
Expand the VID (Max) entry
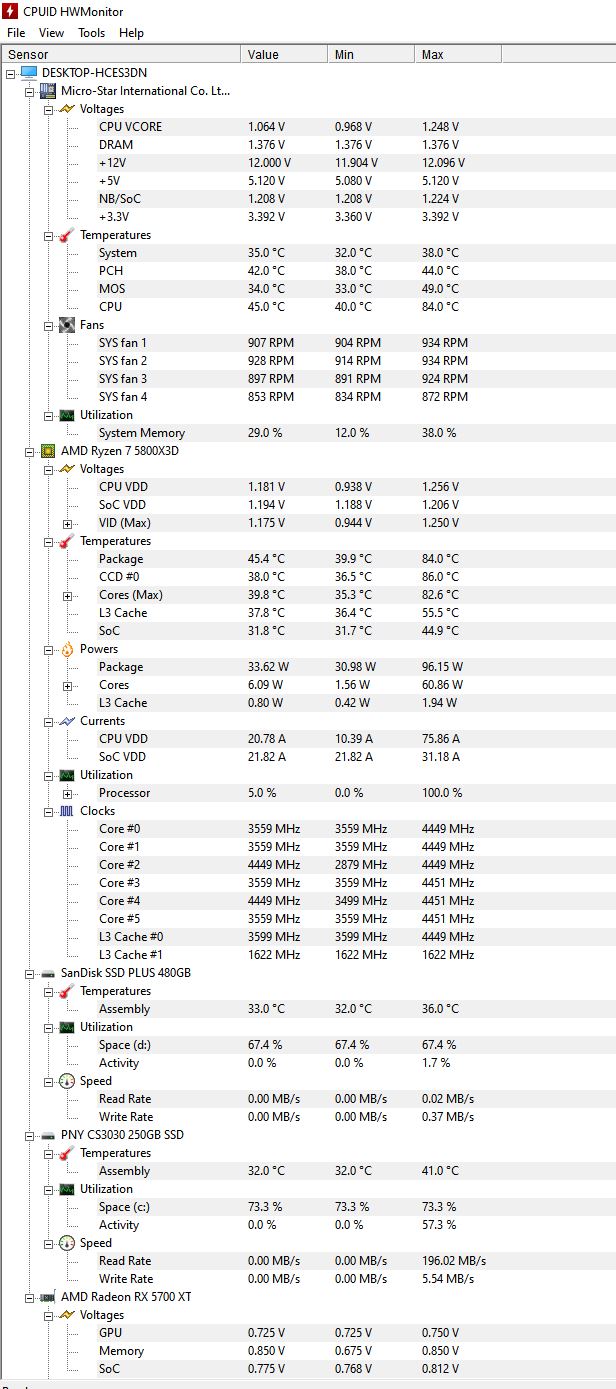point(67,523)
